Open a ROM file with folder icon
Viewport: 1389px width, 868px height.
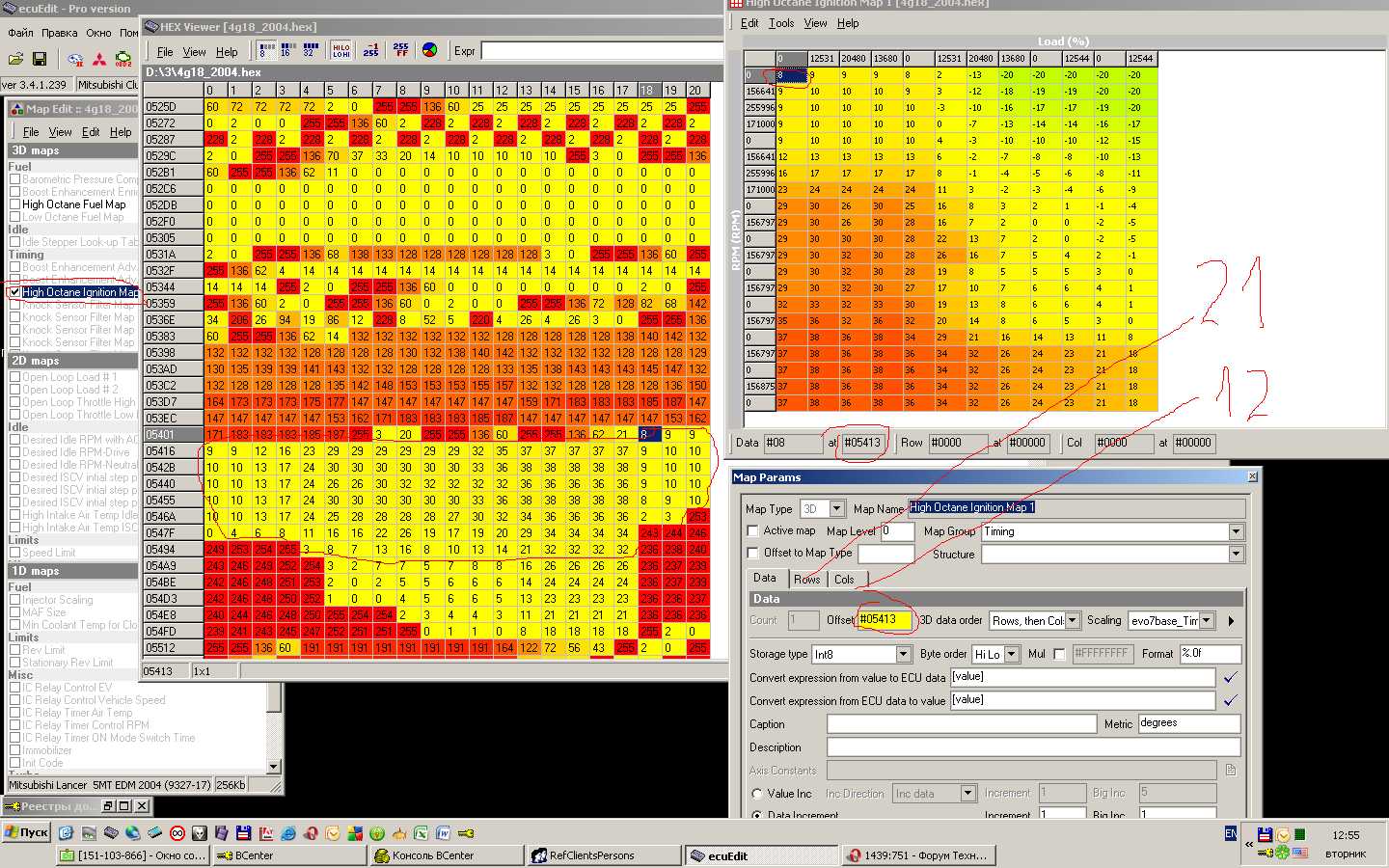tap(15, 59)
